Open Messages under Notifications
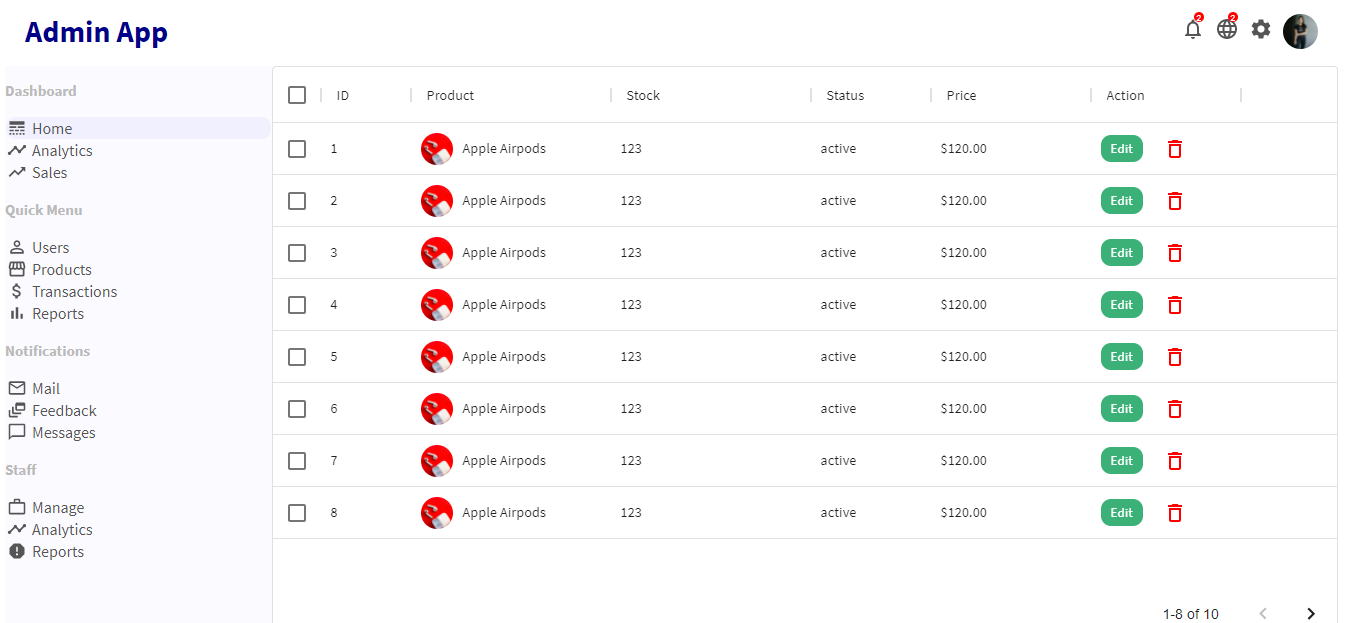This screenshot has height=623, width=1346. coord(137,433)
